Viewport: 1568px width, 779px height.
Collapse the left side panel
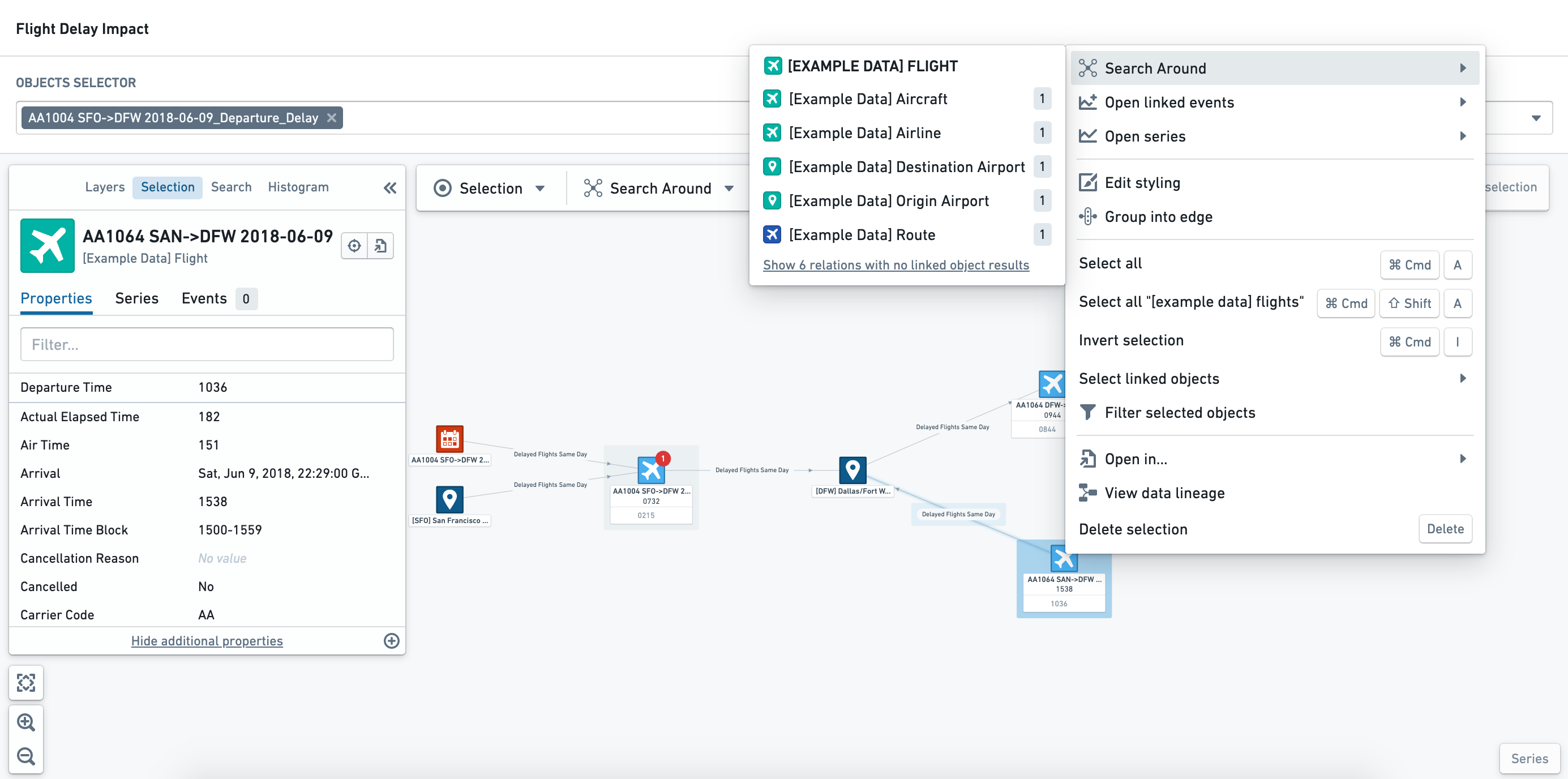pos(389,188)
